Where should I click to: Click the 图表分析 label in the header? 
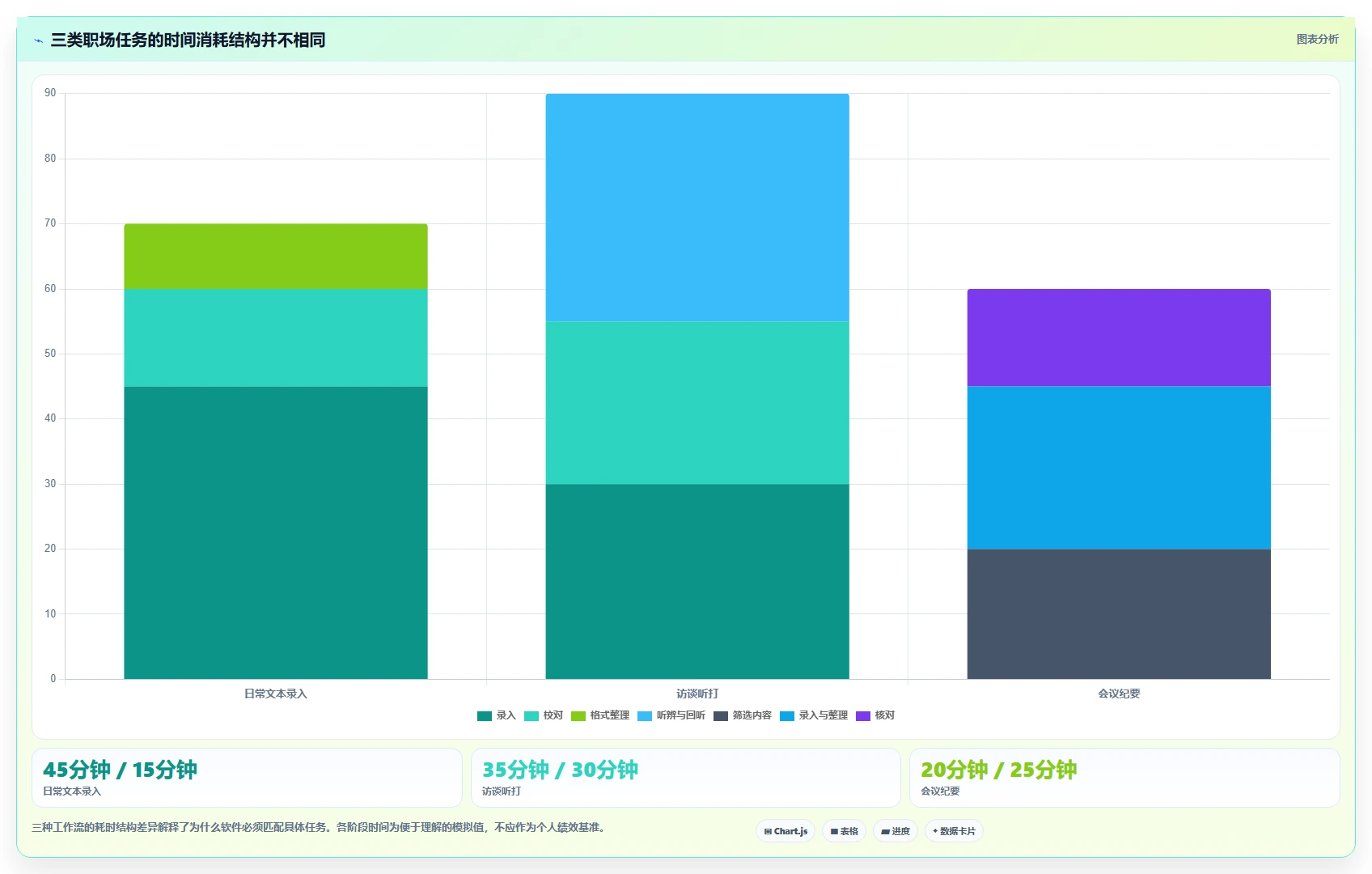(1317, 39)
